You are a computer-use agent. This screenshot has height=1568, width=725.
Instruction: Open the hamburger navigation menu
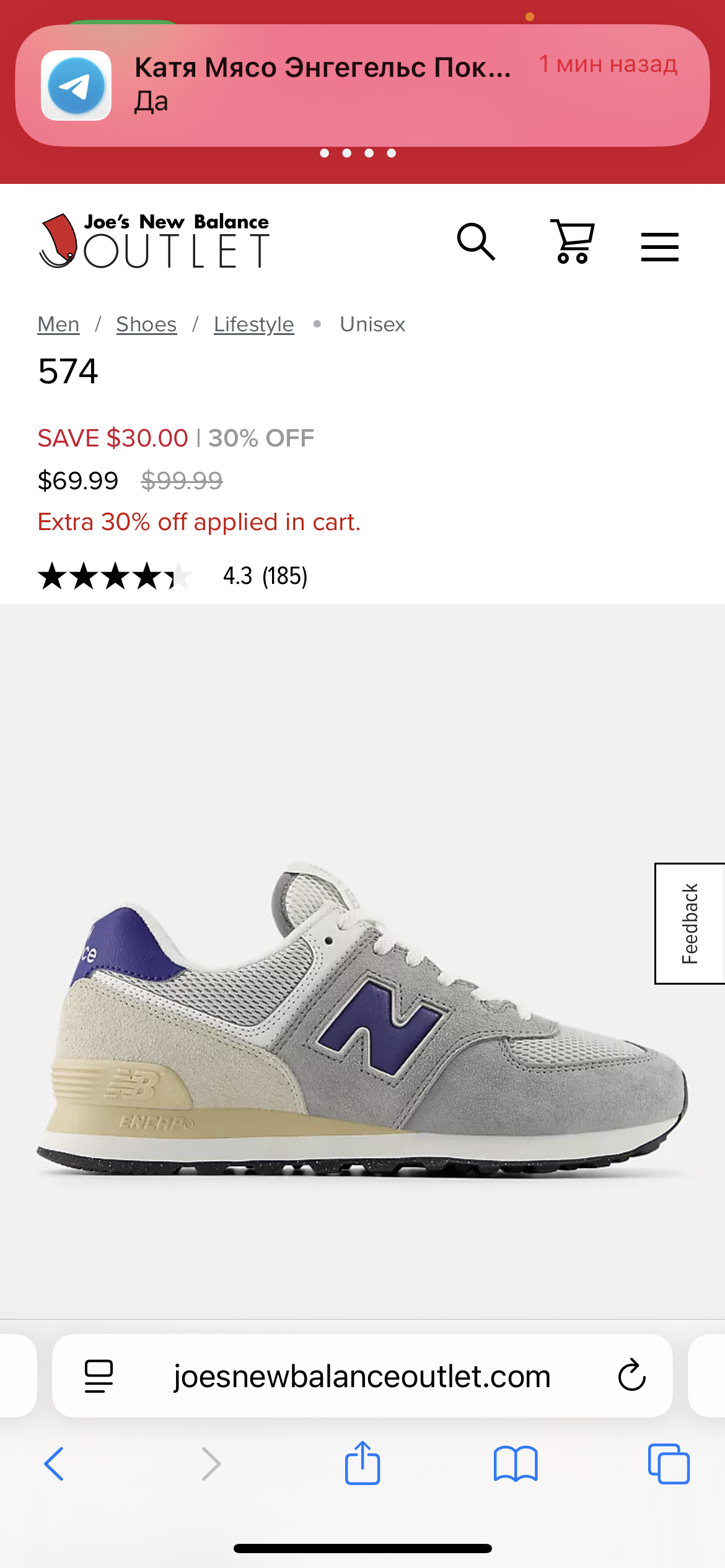tap(659, 246)
